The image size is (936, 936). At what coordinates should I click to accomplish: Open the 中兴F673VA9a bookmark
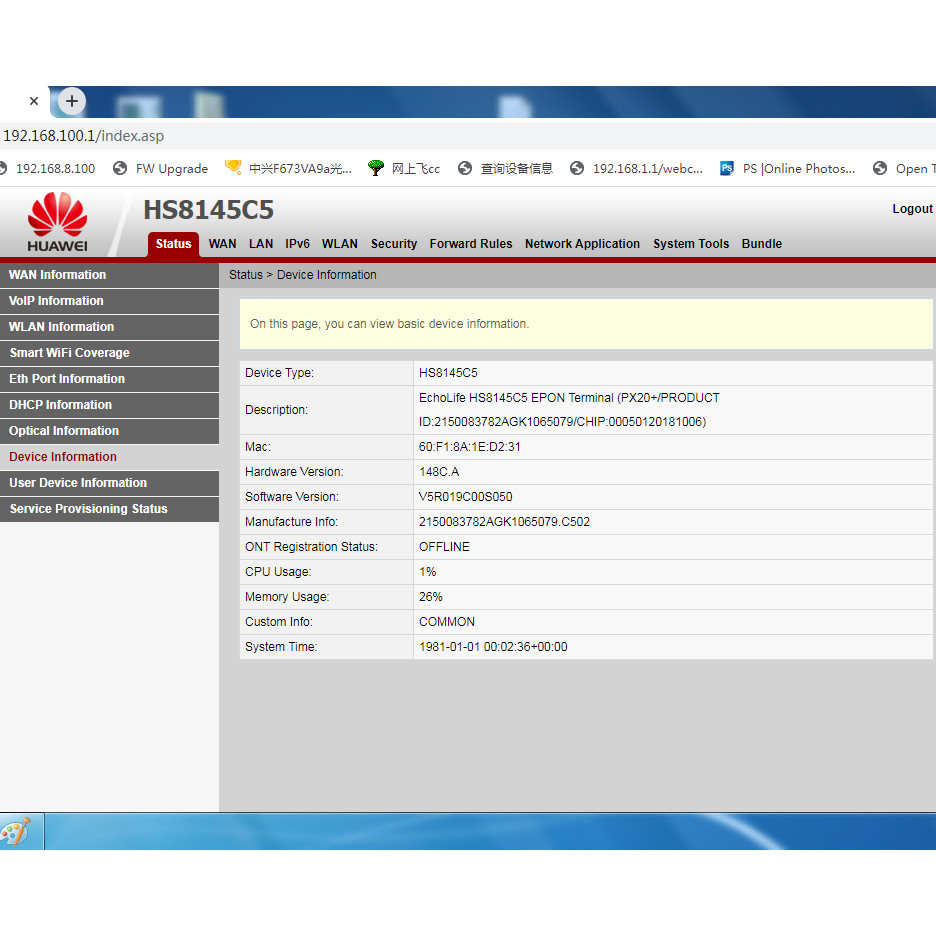(x=289, y=169)
